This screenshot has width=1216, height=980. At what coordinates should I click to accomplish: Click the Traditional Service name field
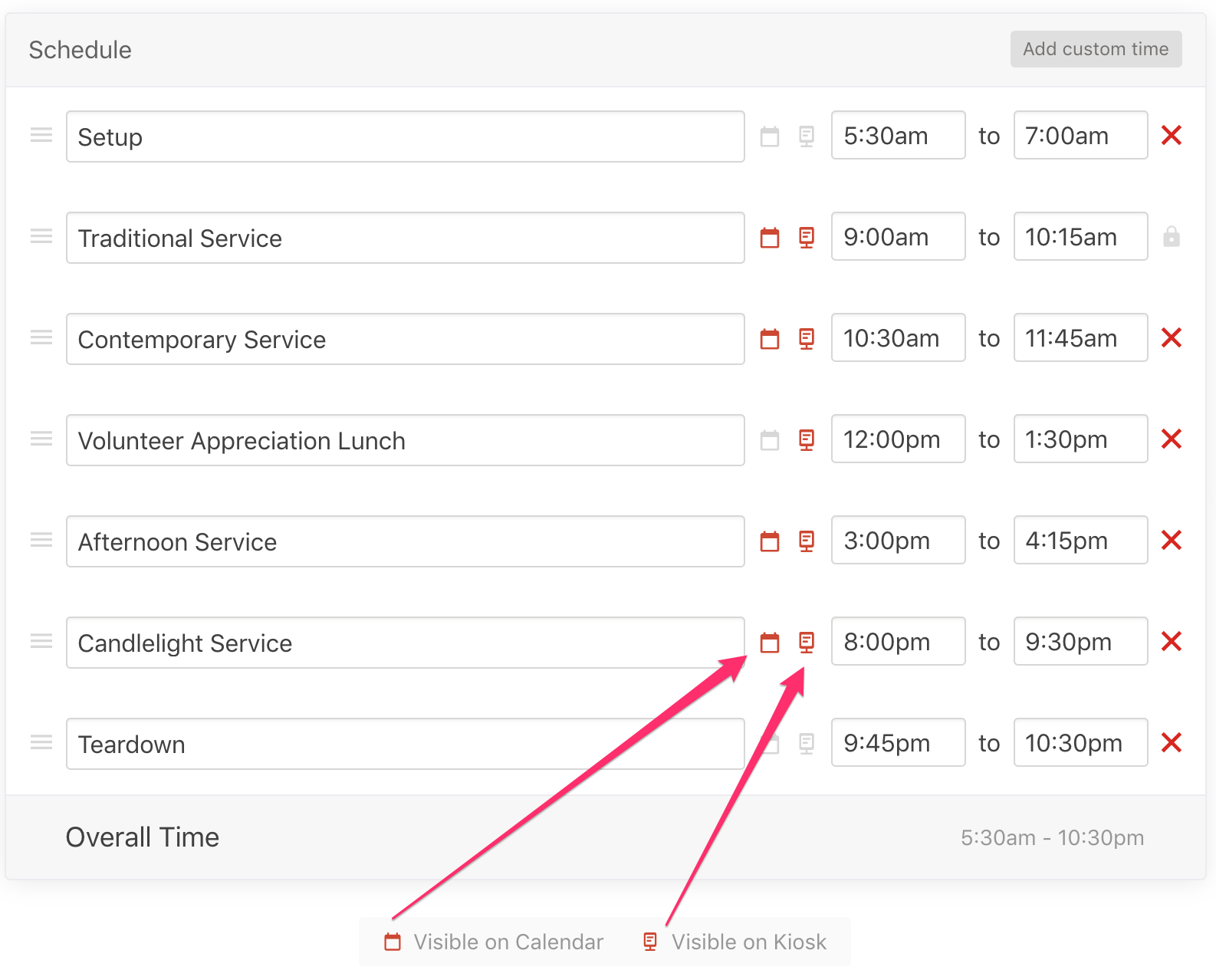406,238
